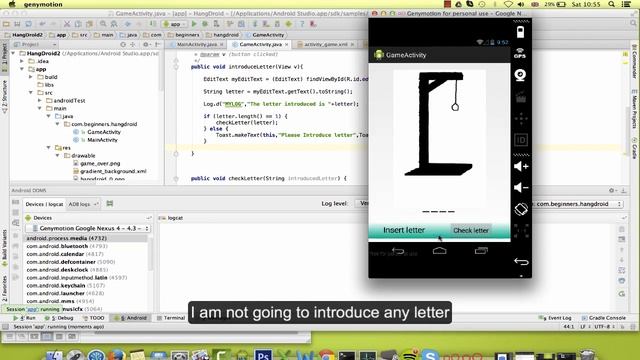Viewport: 640px width, 360px height.
Task: Switch to the MainActivity.java editor tab
Action: (x=197, y=44)
